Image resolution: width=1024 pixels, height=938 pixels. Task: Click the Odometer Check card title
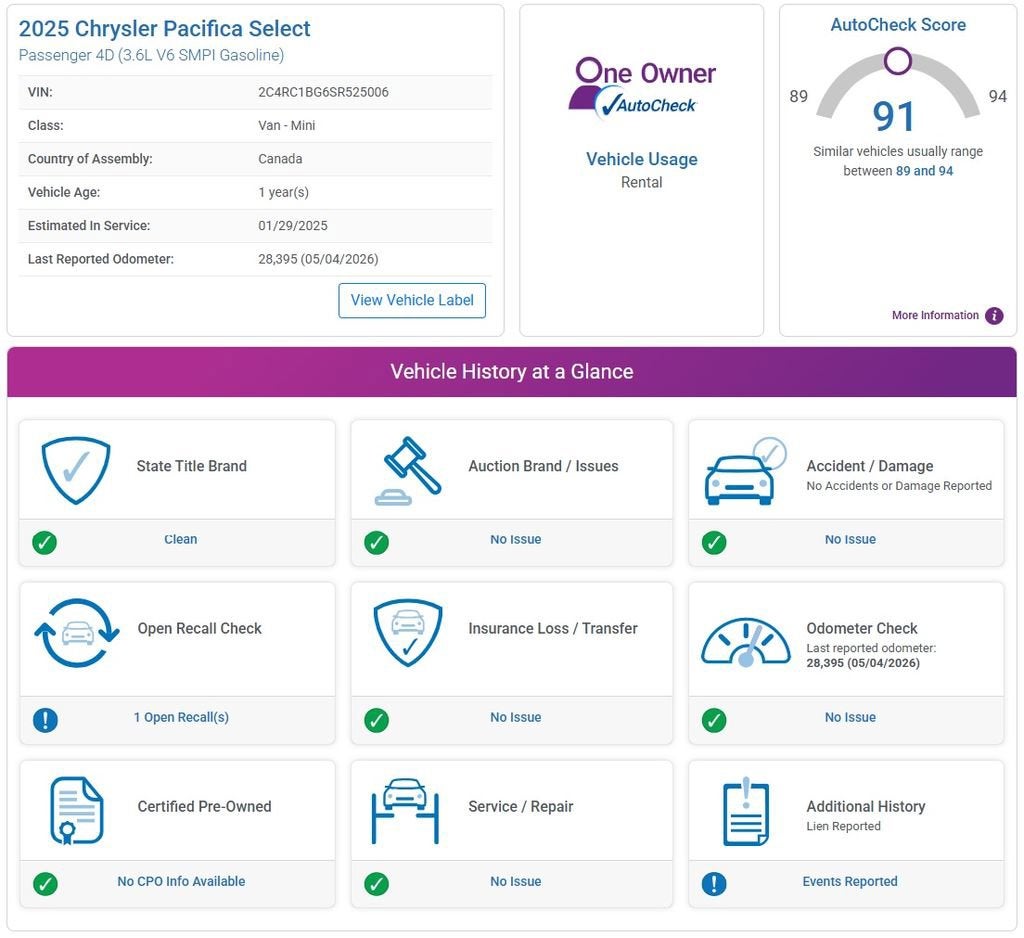tap(861, 628)
